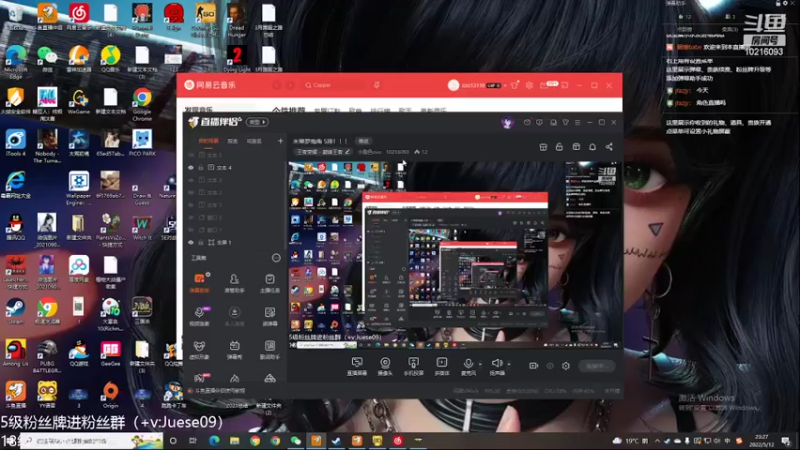Toggle visibility eye of 文本 2 layer

(191, 192)
